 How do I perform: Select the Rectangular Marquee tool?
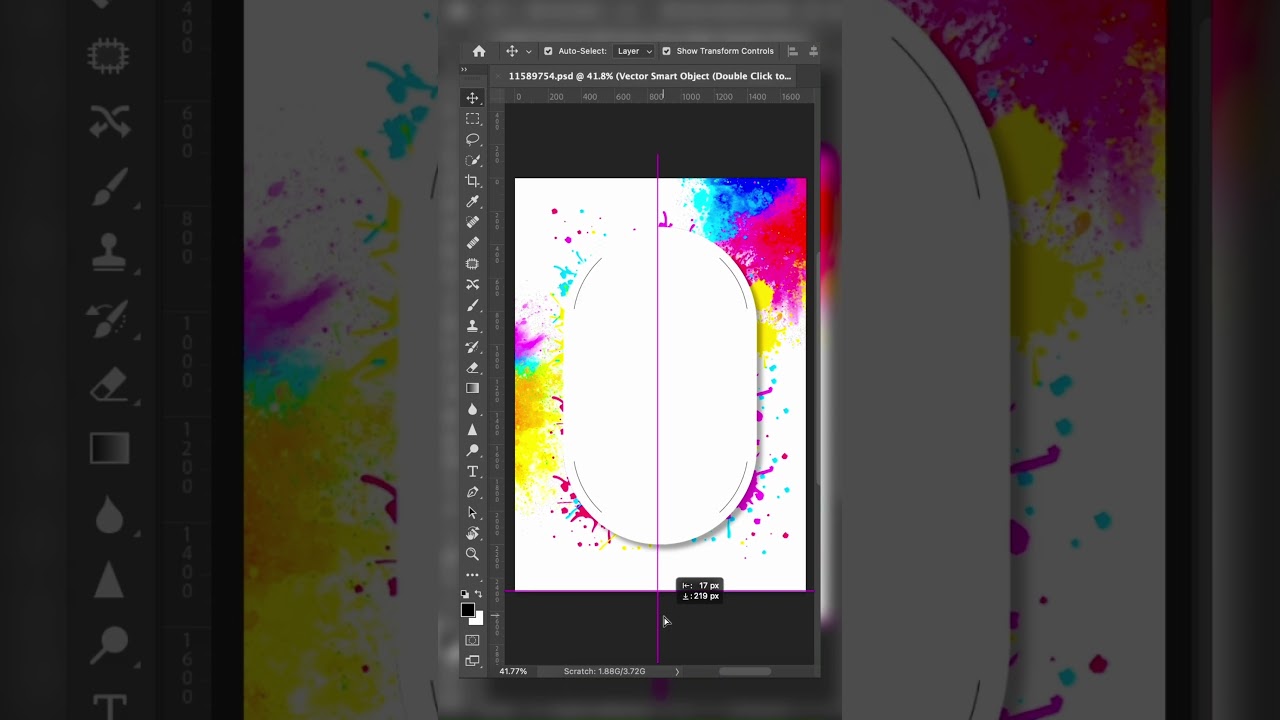pos(472,119)
